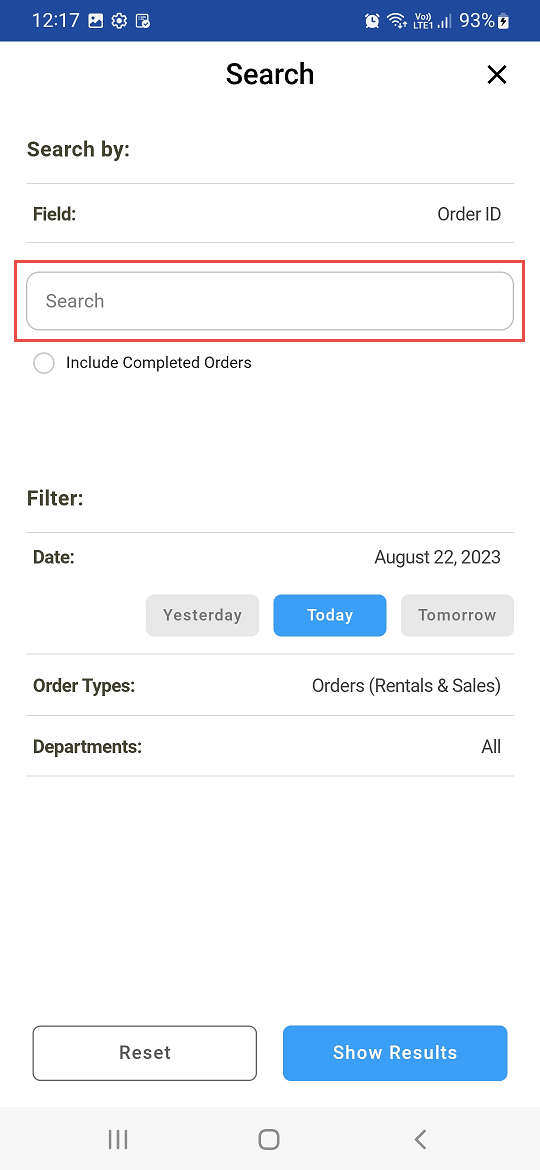Enable Include Completed Orders radio option
Screen dimensions: 540x1170
coord(44,363)
